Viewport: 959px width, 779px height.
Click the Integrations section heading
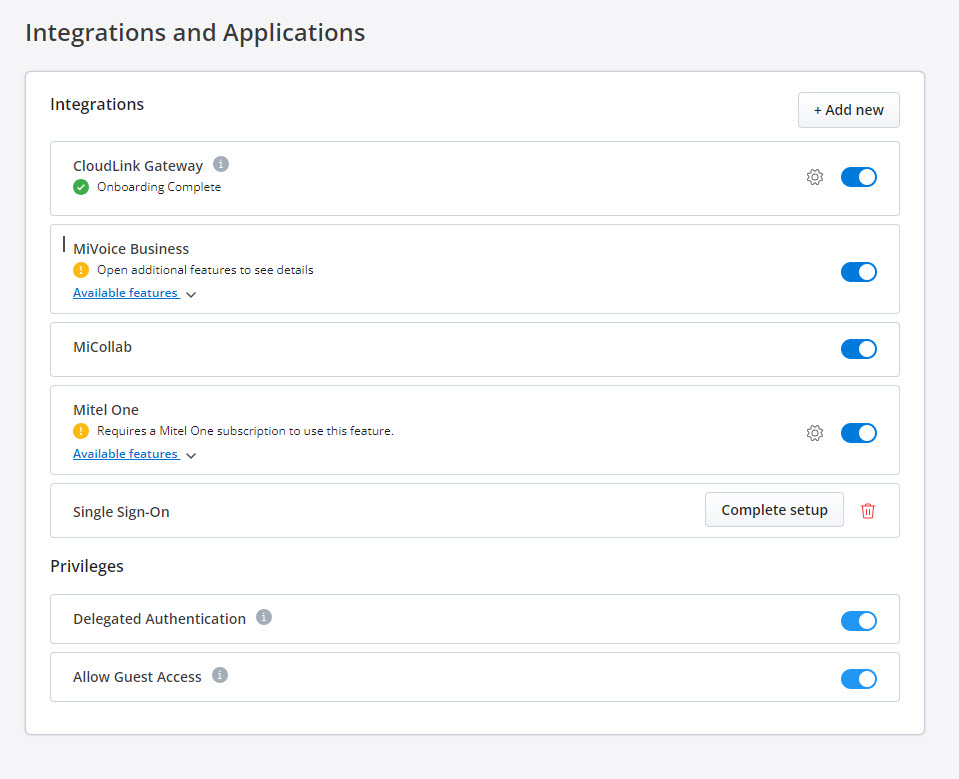point(97,105)
